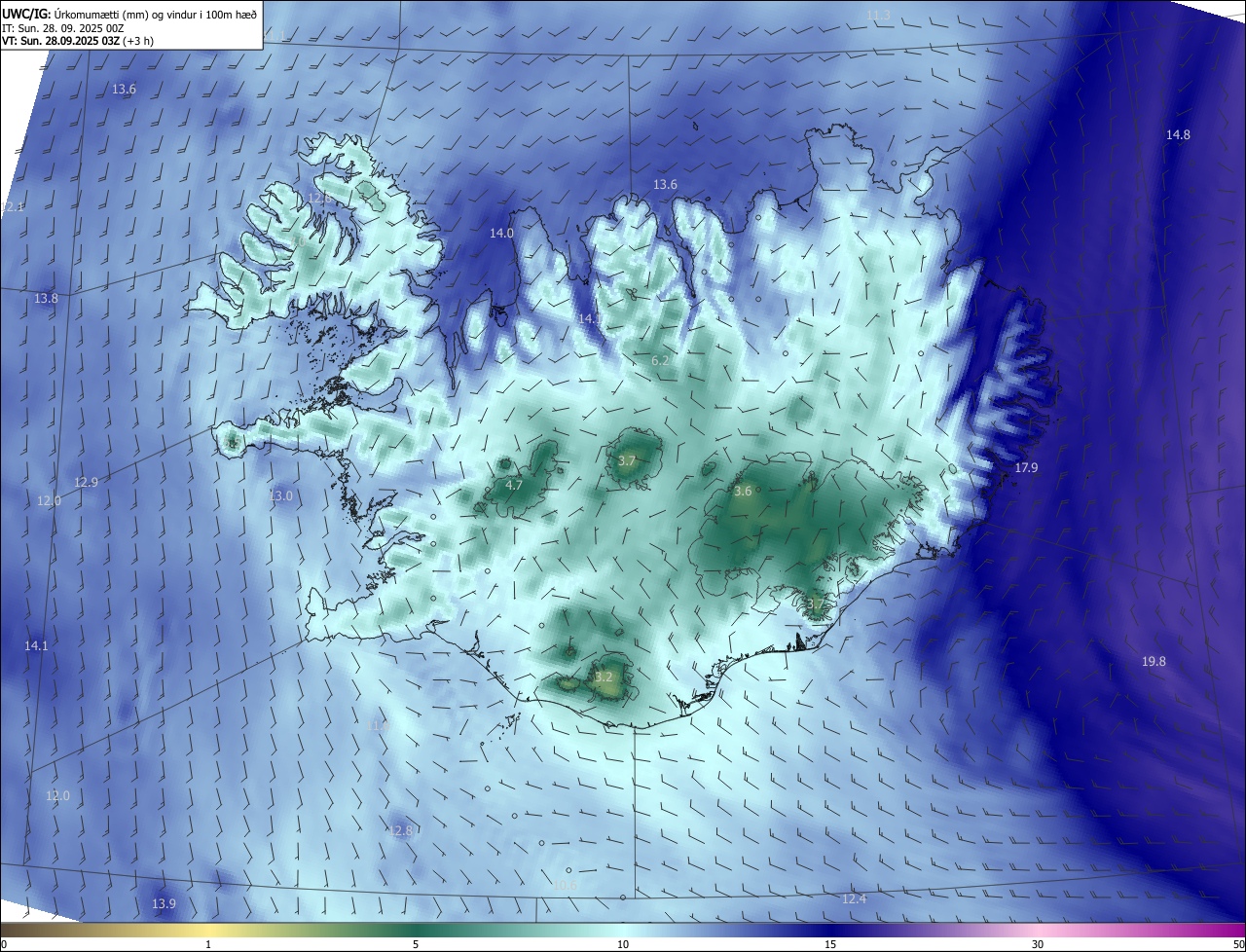Click the color scale tick label 0
Screen dimensions: 1246x952
coord(4,944)
